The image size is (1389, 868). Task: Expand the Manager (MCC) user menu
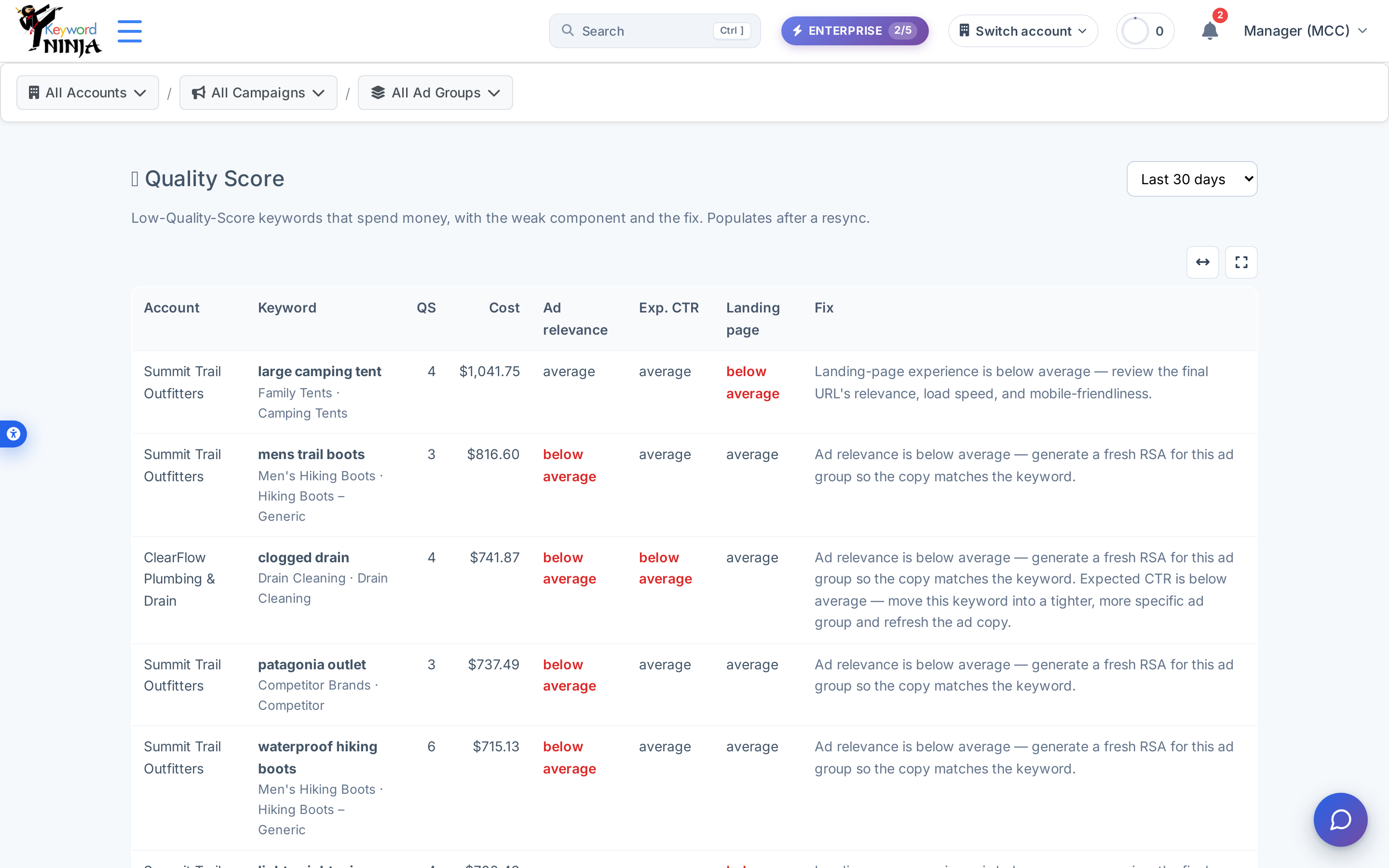click(1305, 31)
